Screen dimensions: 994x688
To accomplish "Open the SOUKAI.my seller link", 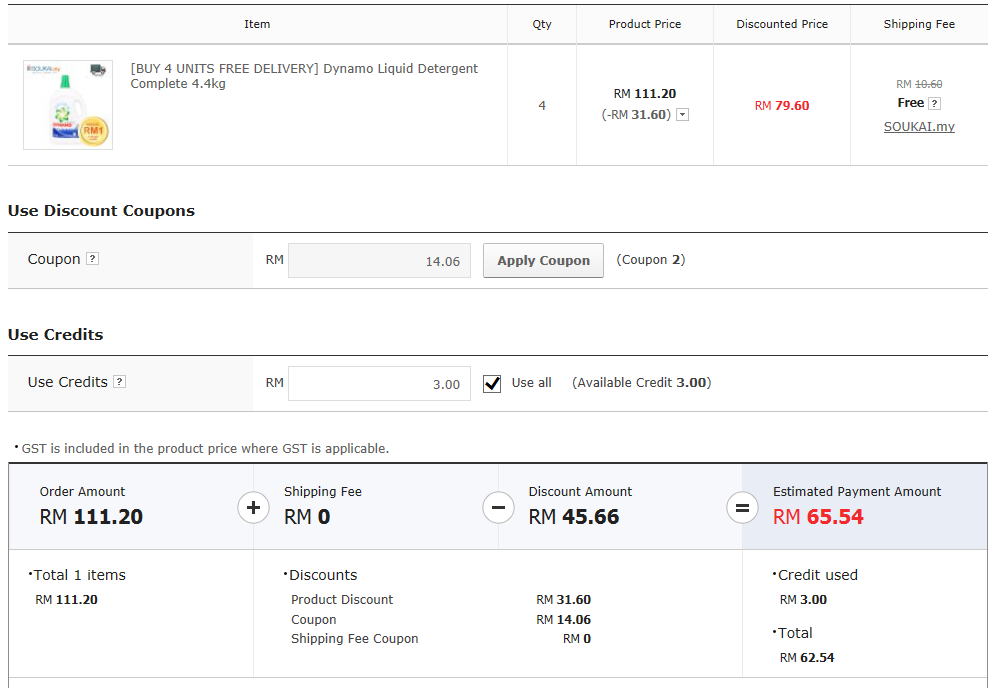I will pyautogui.click(x=919, y=127).
